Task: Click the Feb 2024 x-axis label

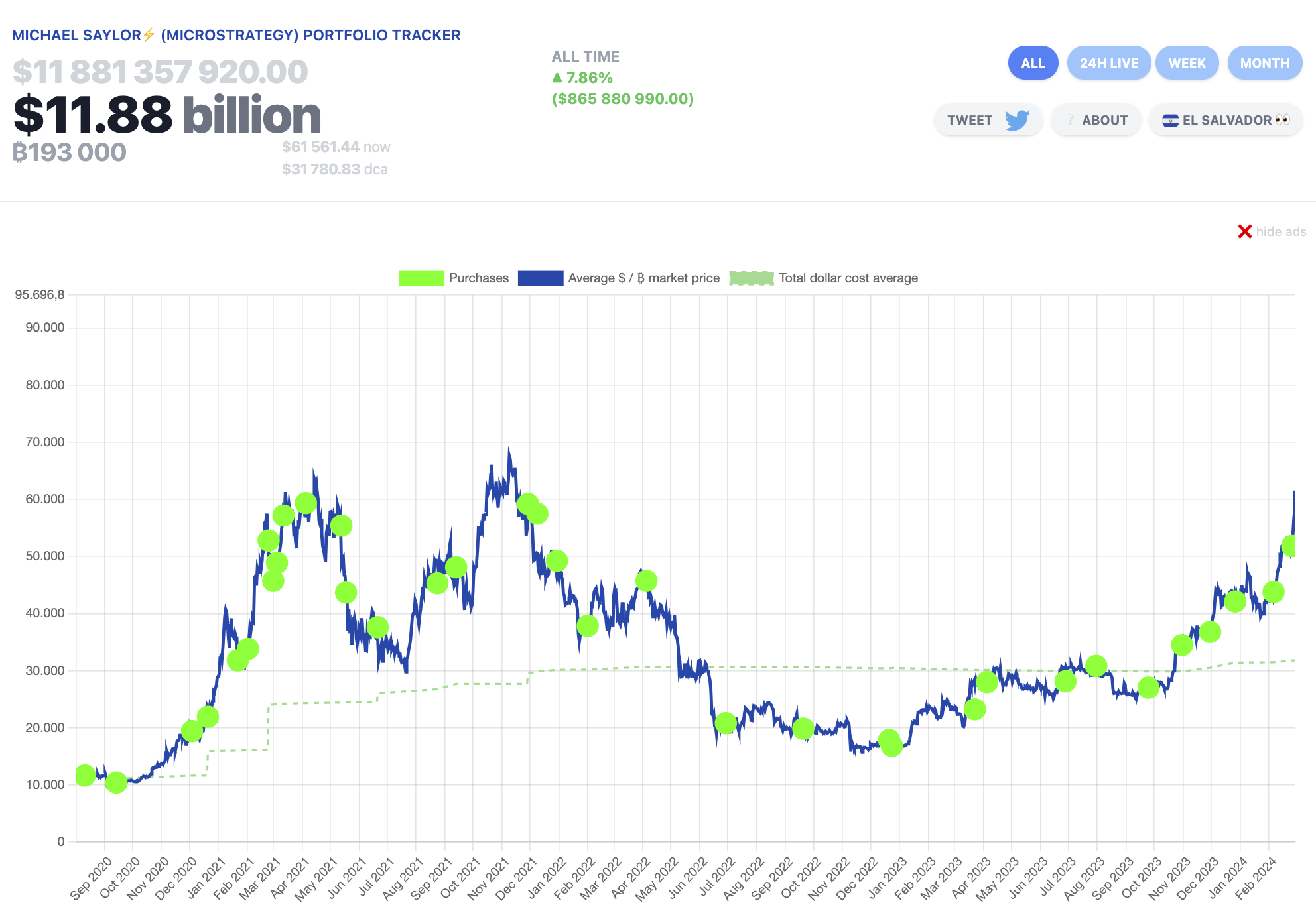Action: pos(1255,878)
